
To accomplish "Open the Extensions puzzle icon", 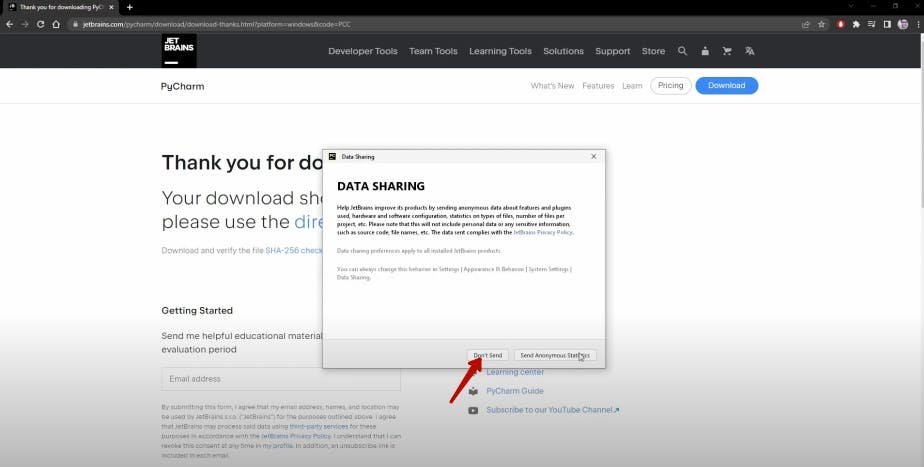I will click(856, 24).
